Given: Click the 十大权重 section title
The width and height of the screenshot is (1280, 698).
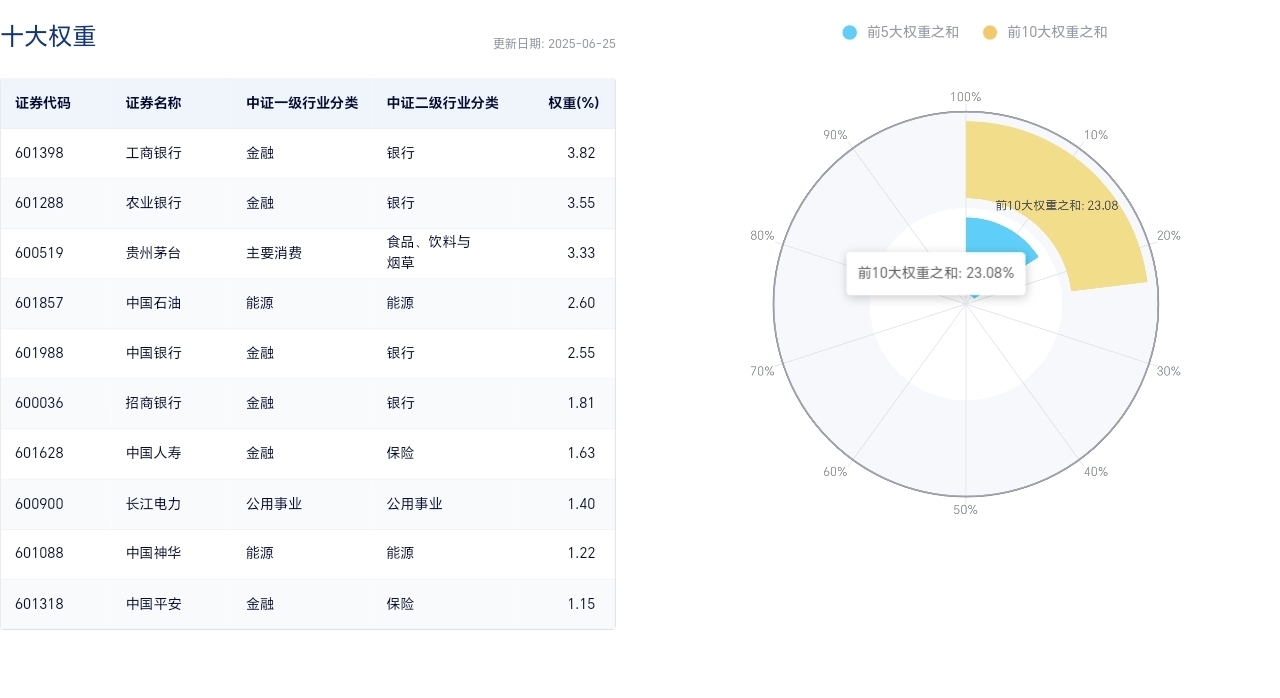Looking at the screenshot, I should (48, 37).
